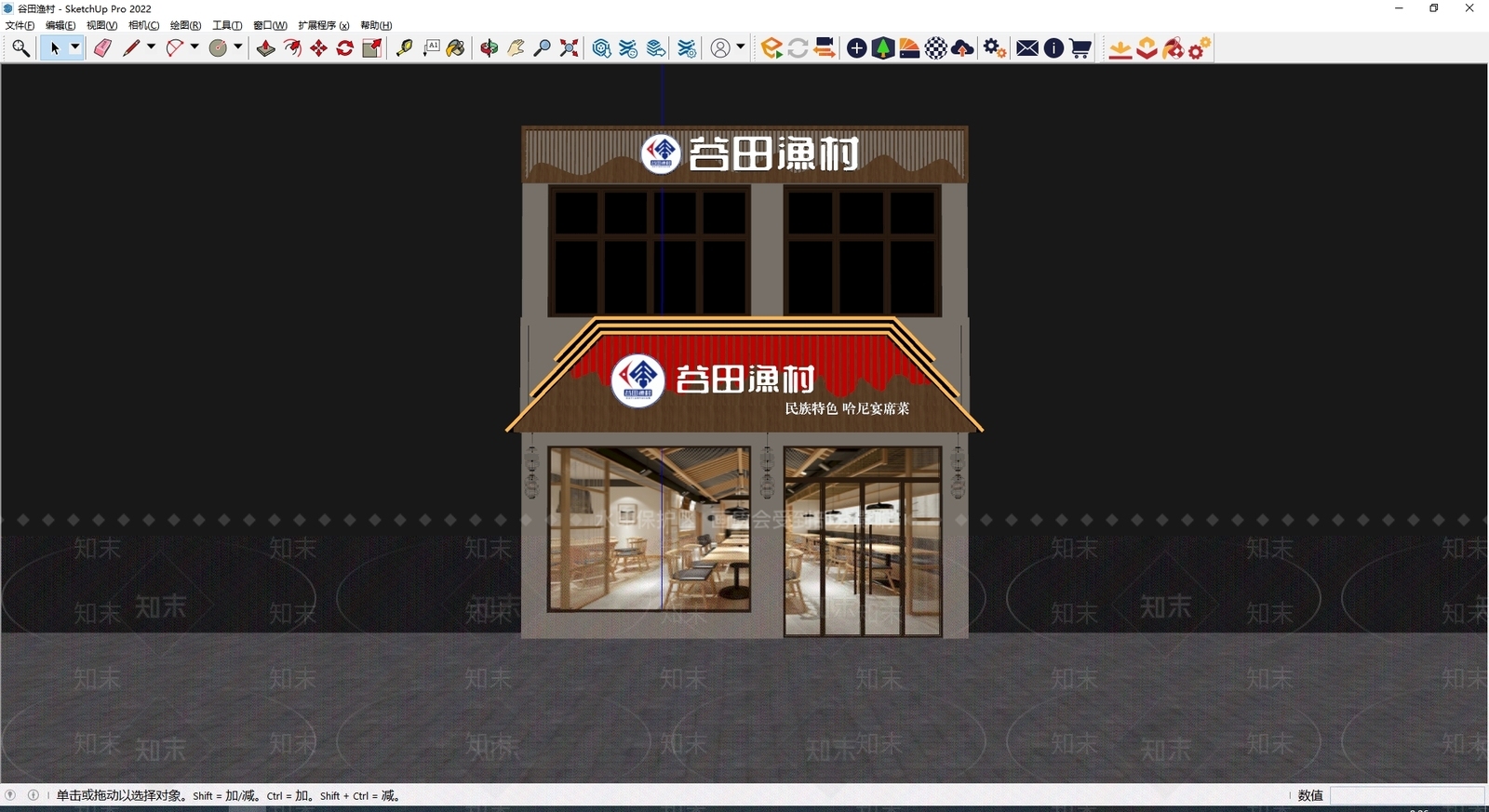This screenshot has width=1489, height=812.
Task: Open the 帮助(H) menu
Action: coord(376,25)
